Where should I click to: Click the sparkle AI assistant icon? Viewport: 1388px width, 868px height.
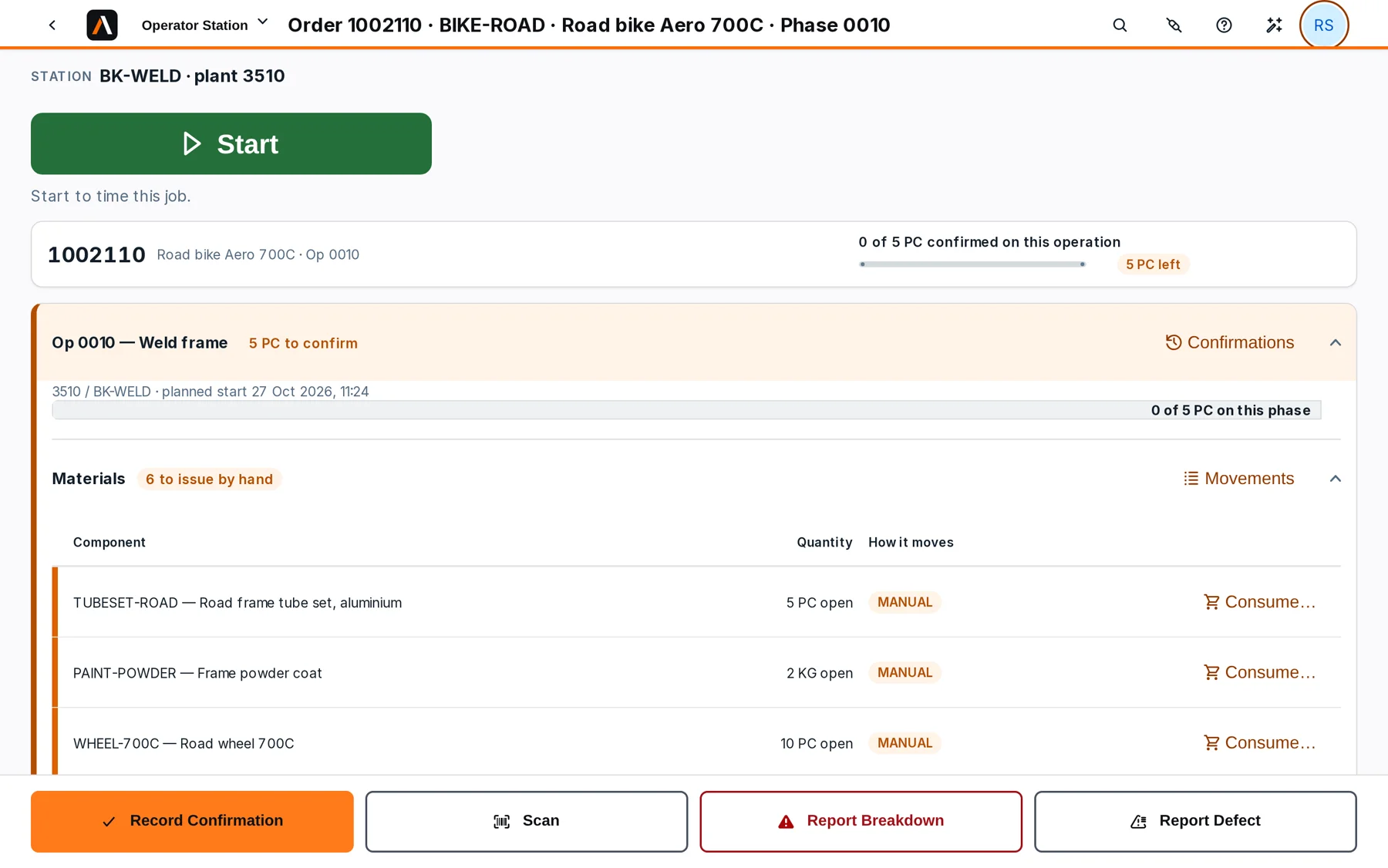(x=1274, y=25)
